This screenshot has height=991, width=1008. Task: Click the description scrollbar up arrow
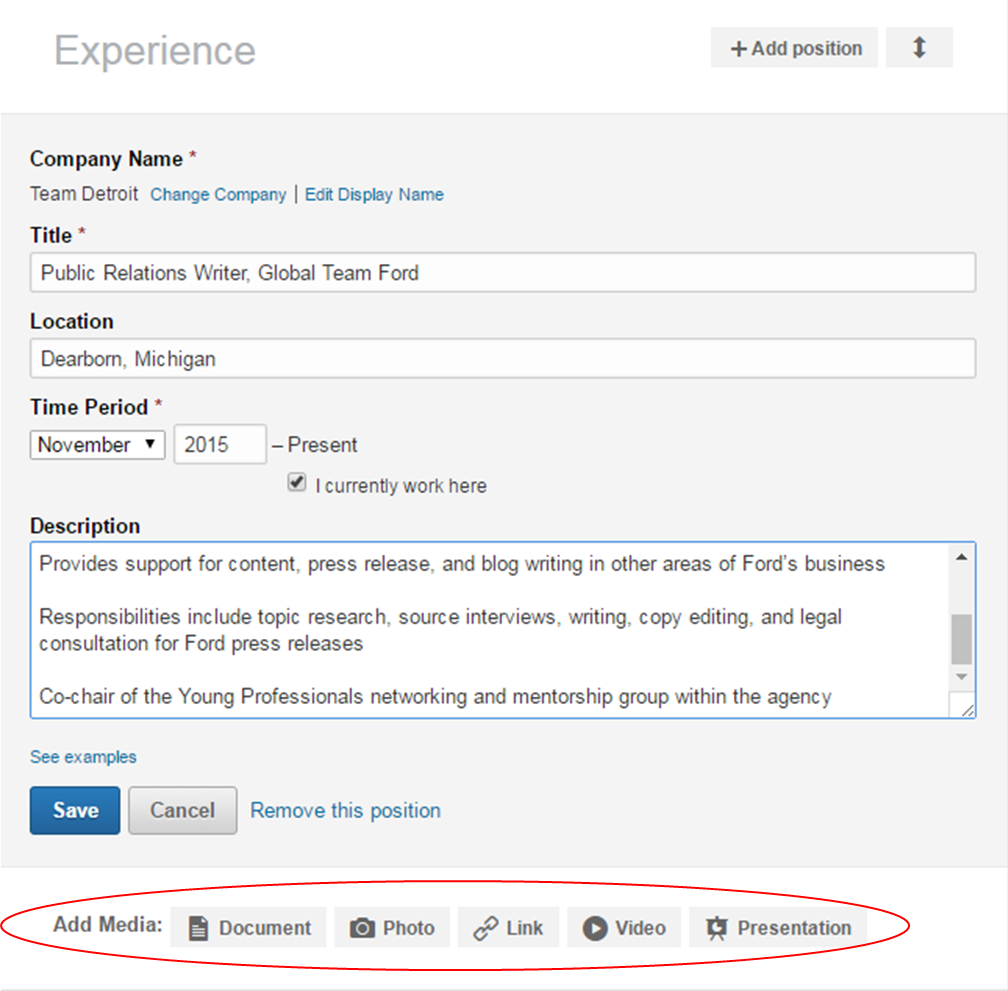click(x=961, y=557)
